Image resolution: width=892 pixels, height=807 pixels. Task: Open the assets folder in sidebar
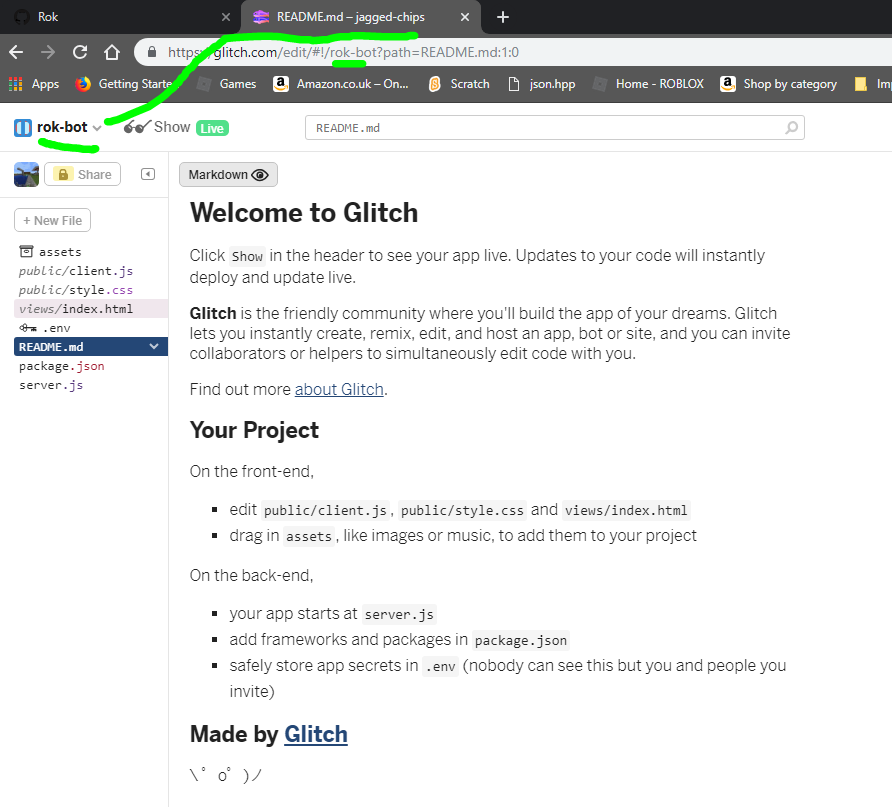[51, 251]
